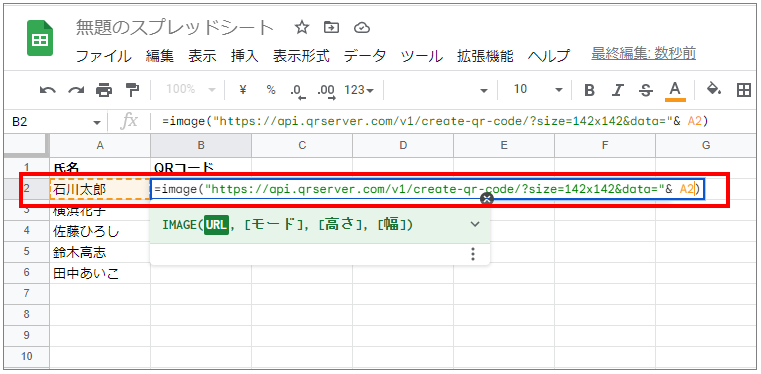Check the cloud save status icon
This screenshot has height=374, width=761.
(x=362, y=28)
